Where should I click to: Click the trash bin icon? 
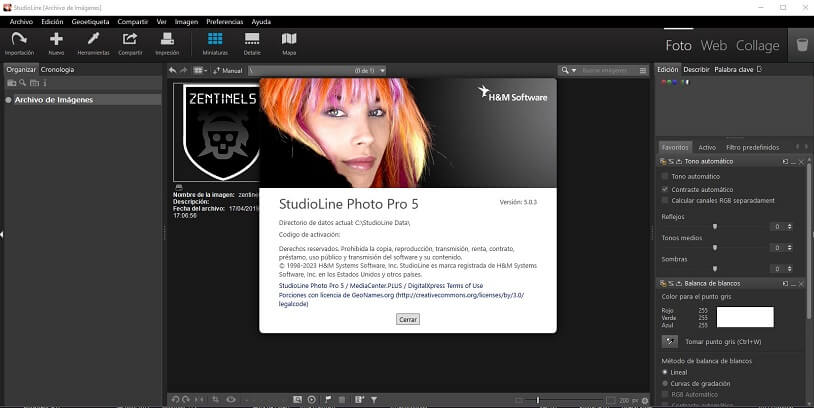pyautogui.click(x=802, y=44)
